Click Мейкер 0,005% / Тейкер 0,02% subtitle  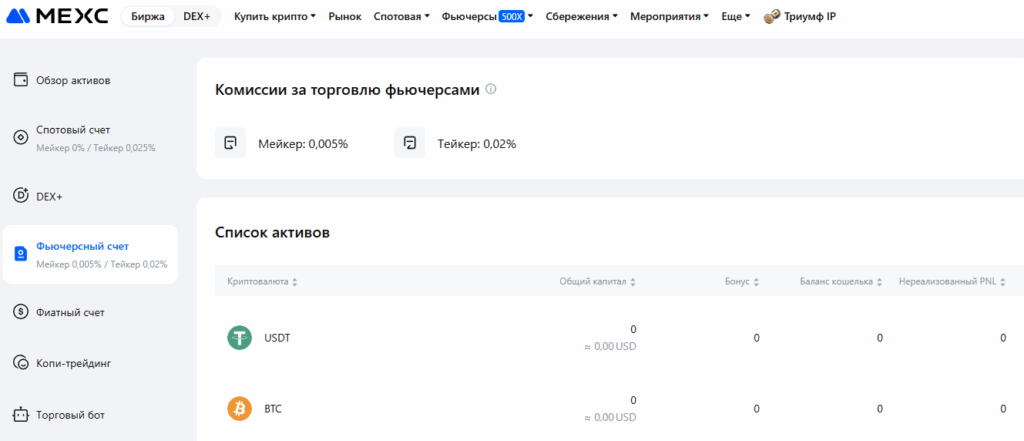point(102,265)
